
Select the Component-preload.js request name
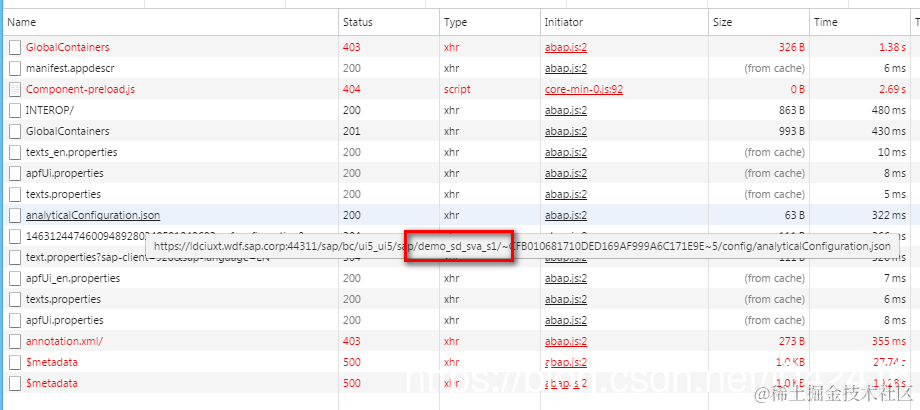[x=80, y=89]
